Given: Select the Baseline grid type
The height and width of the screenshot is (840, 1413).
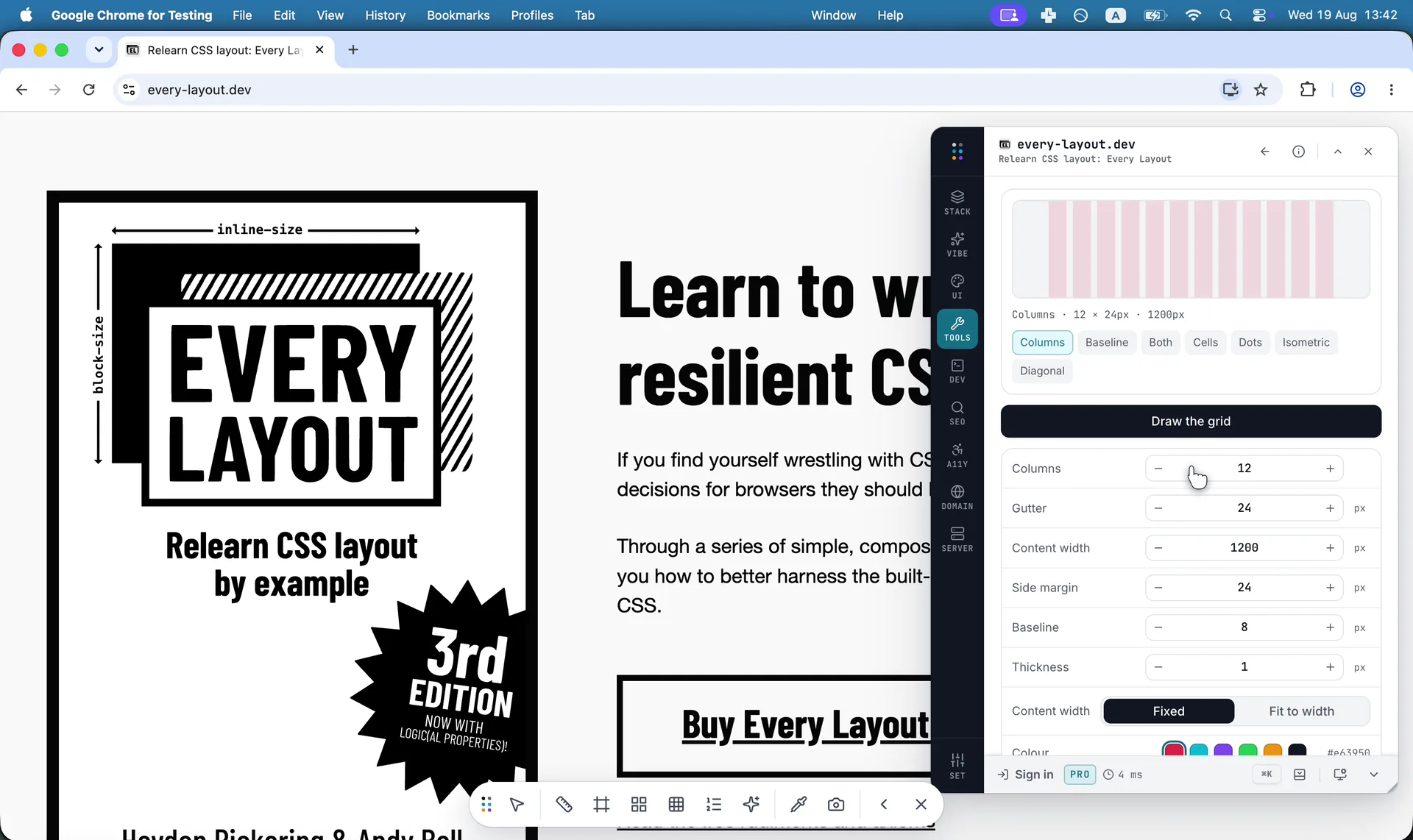Looking at the screenshot, I should click(x=1106, y=342).
